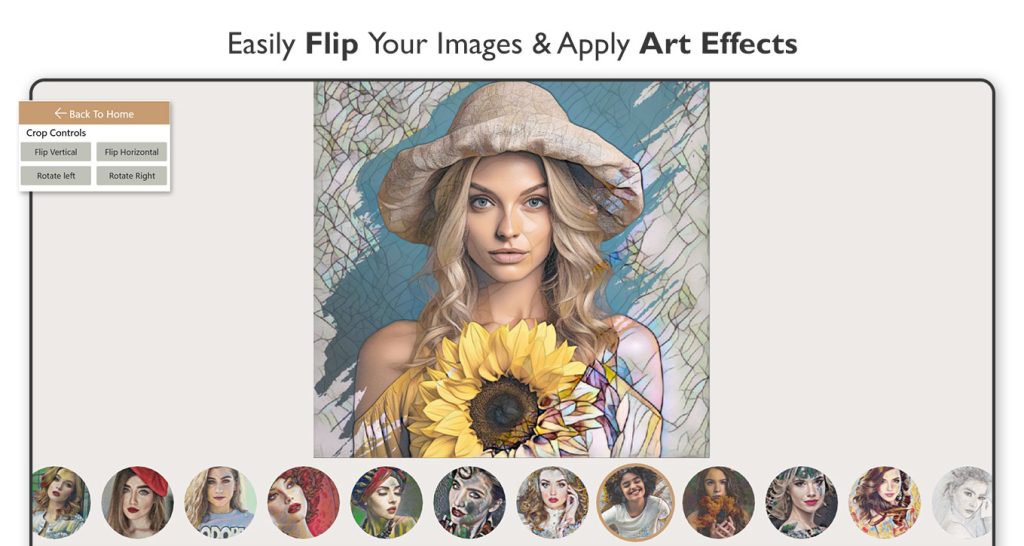Image resolution: width=1024 pixels, height=546 pixels.
Task: Choose the effect with the red curly hair
Action: (304, 502)
